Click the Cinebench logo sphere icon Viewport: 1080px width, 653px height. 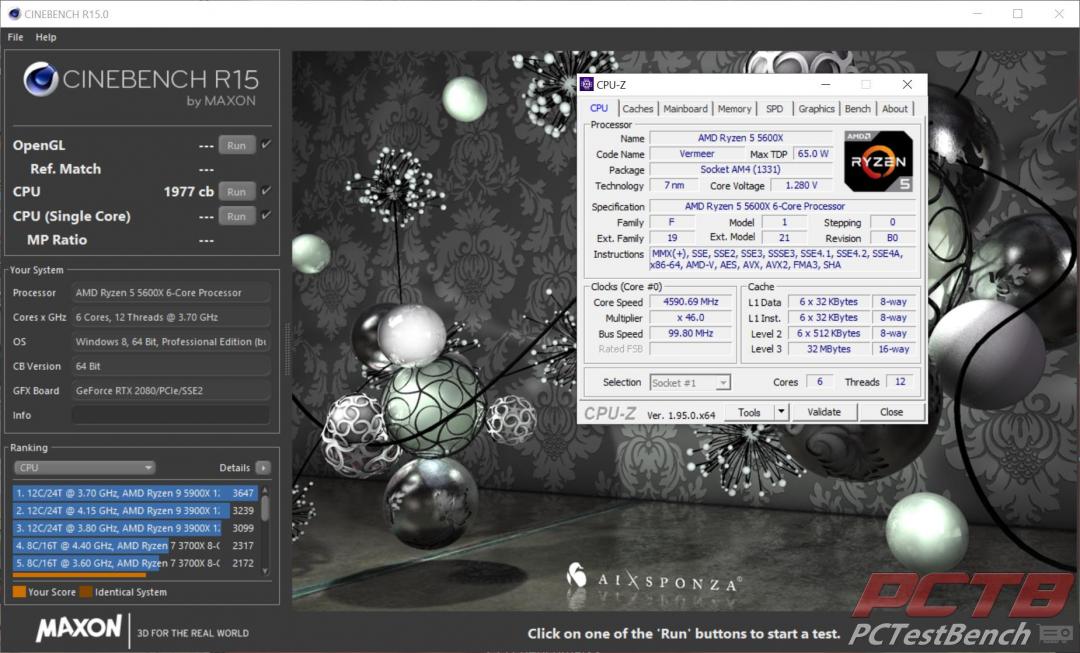coord(40,79)
